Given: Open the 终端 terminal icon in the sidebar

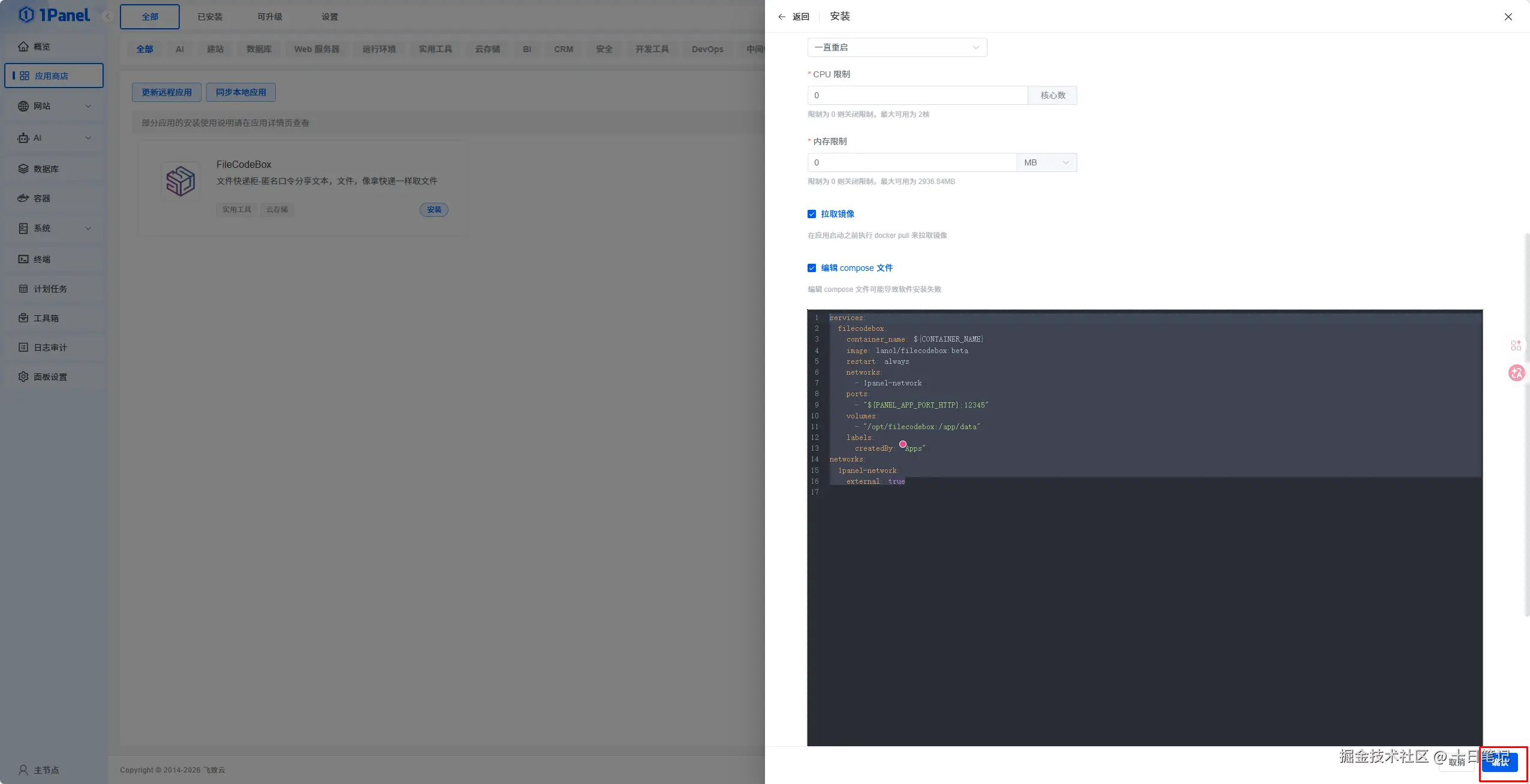Looking at the screenshot, I should (x=23, y=260).
